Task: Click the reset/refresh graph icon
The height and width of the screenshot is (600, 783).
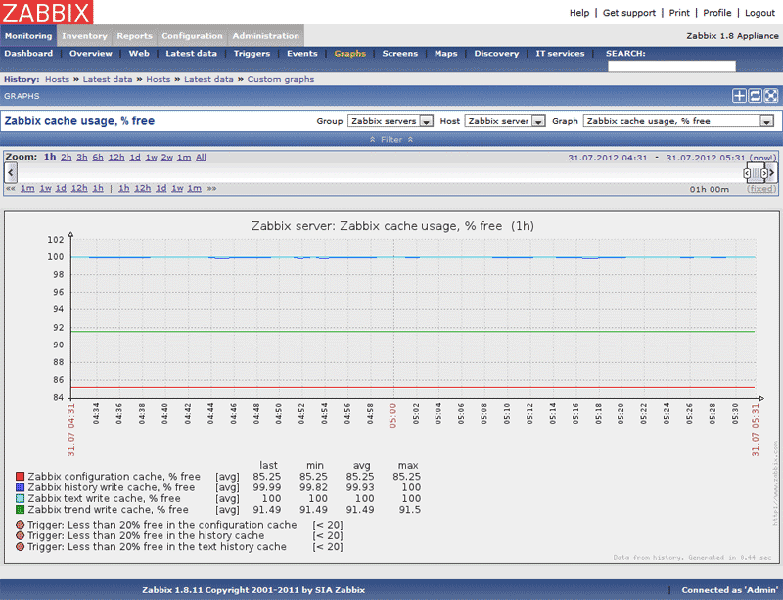Action: [x=756, y=96]
